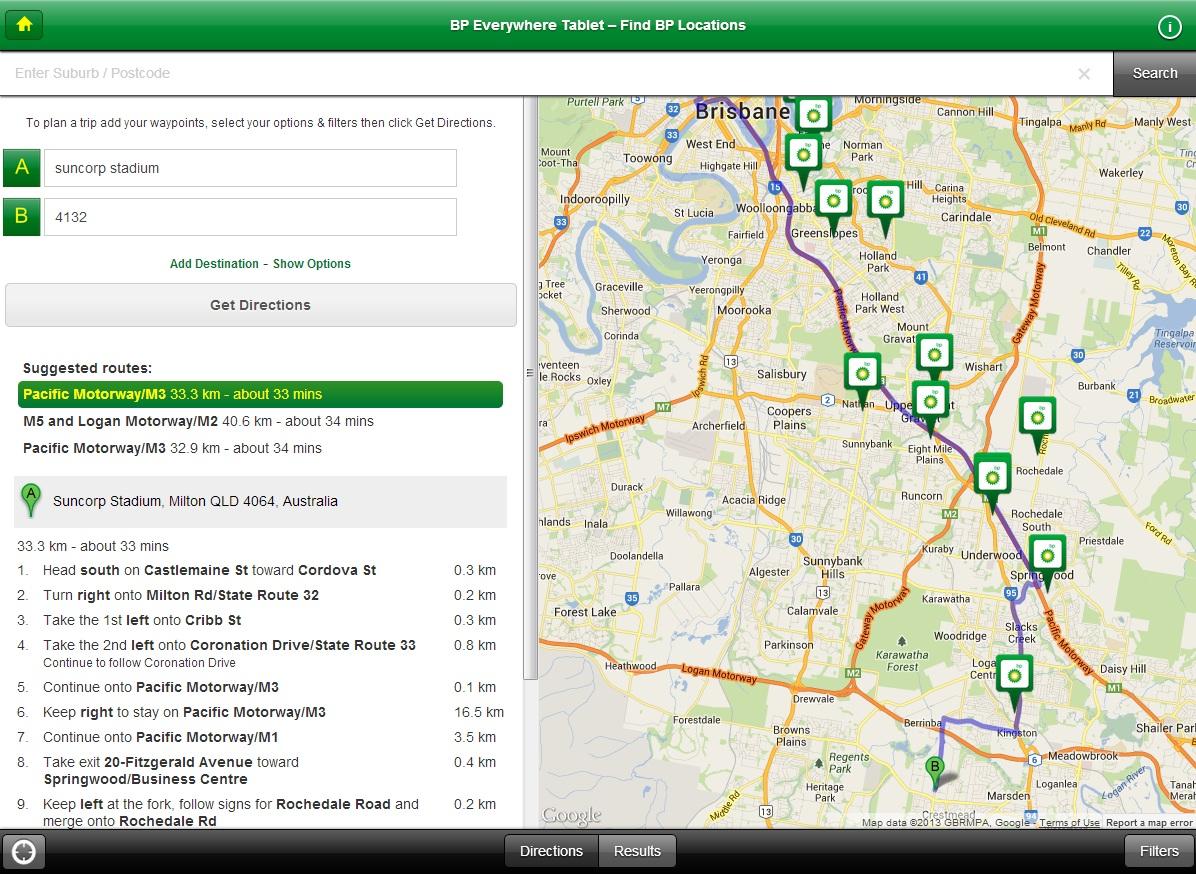
Task: Open map Terms of Use link
Action: (1069, 823)
